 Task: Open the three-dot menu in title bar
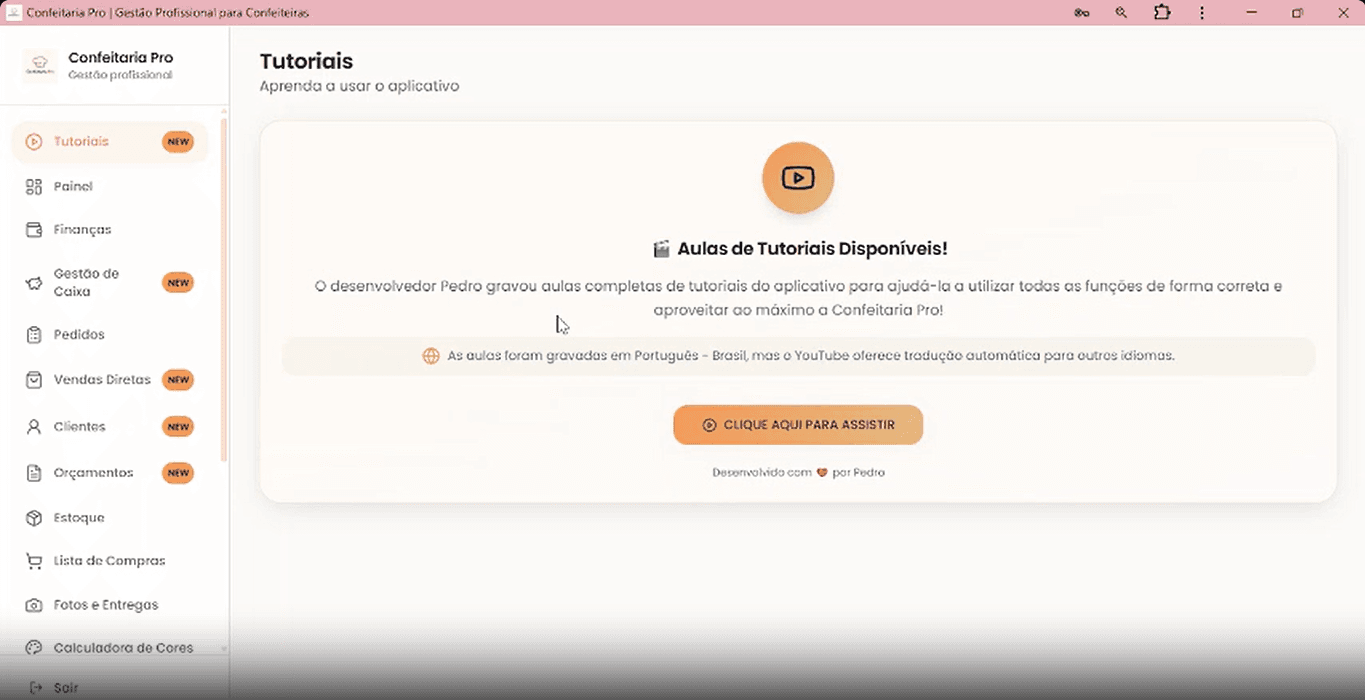point(1202,13)
